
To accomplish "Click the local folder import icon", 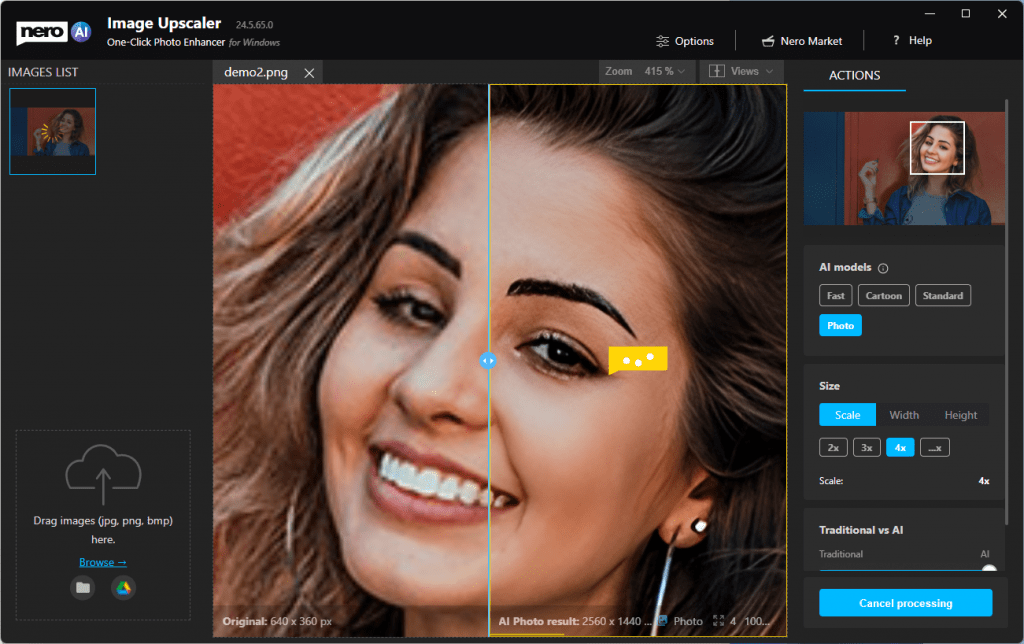I will [83, 588].
